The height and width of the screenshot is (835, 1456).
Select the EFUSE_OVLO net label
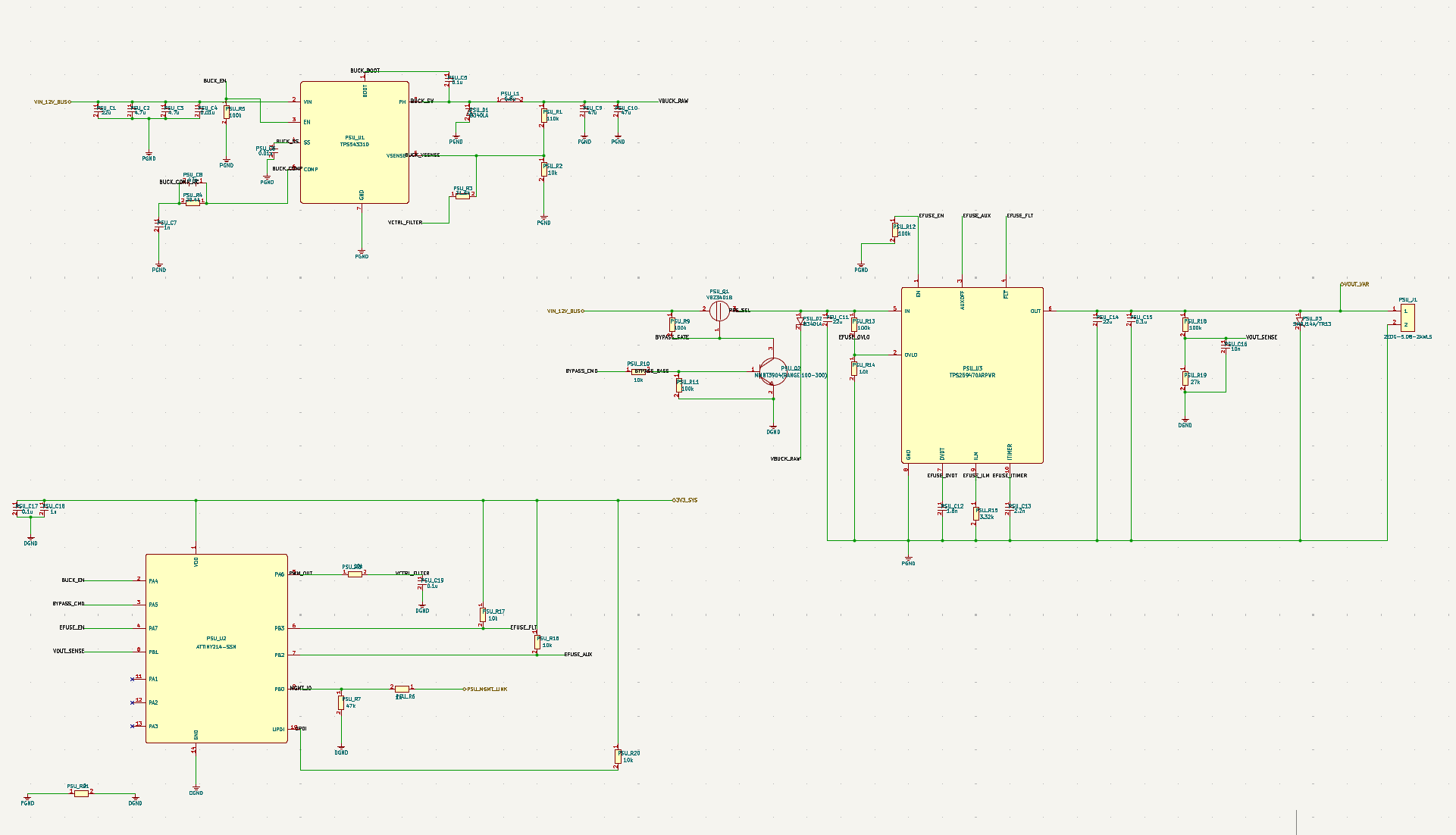(854, 337)
